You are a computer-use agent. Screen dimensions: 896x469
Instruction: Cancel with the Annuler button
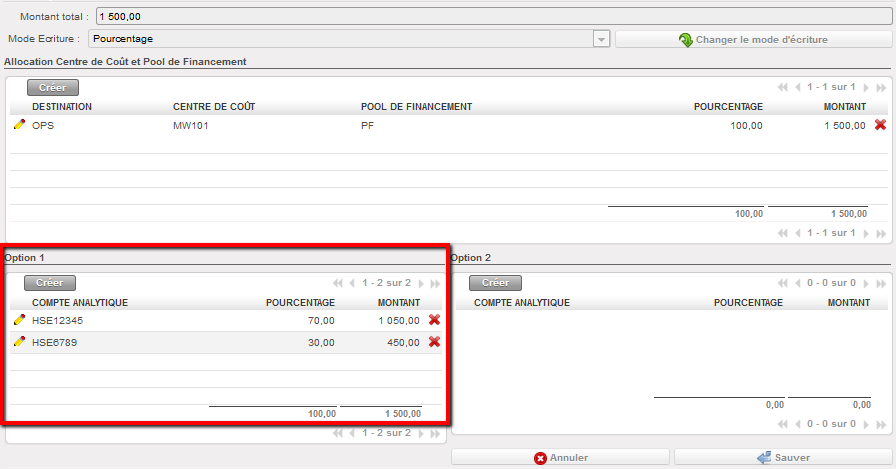[560, 458]
